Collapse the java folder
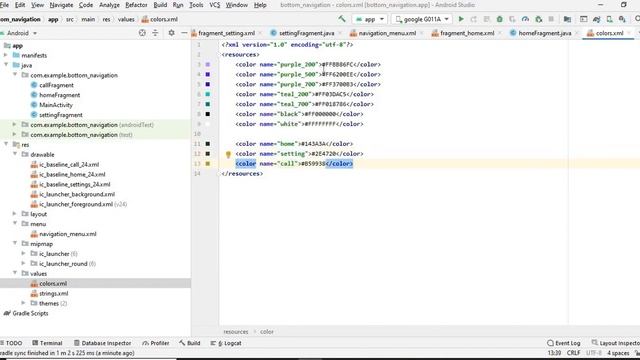This screenshot has width=640, height=360. [6, 65]
